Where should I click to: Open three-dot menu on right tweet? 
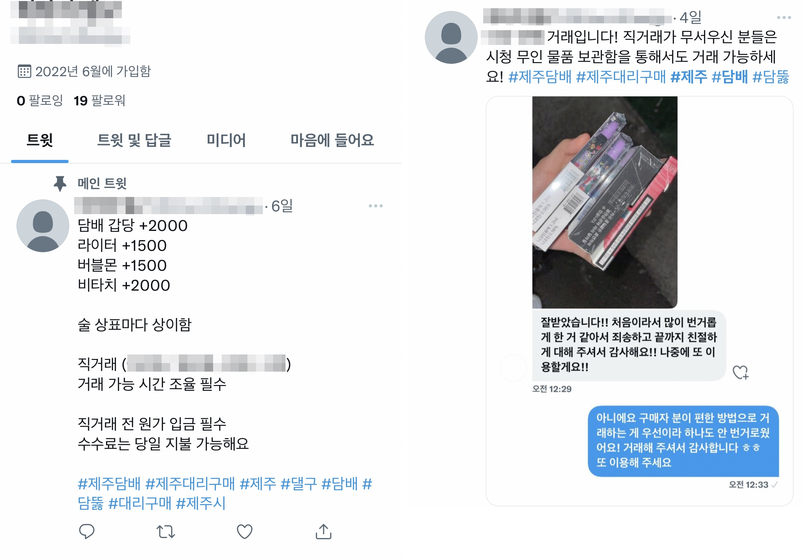click(784, 17)
